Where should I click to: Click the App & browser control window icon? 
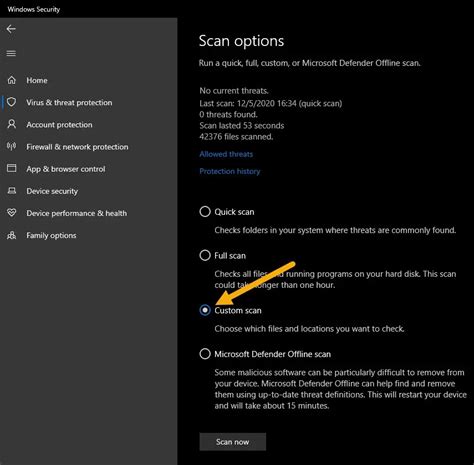(12, 168)
